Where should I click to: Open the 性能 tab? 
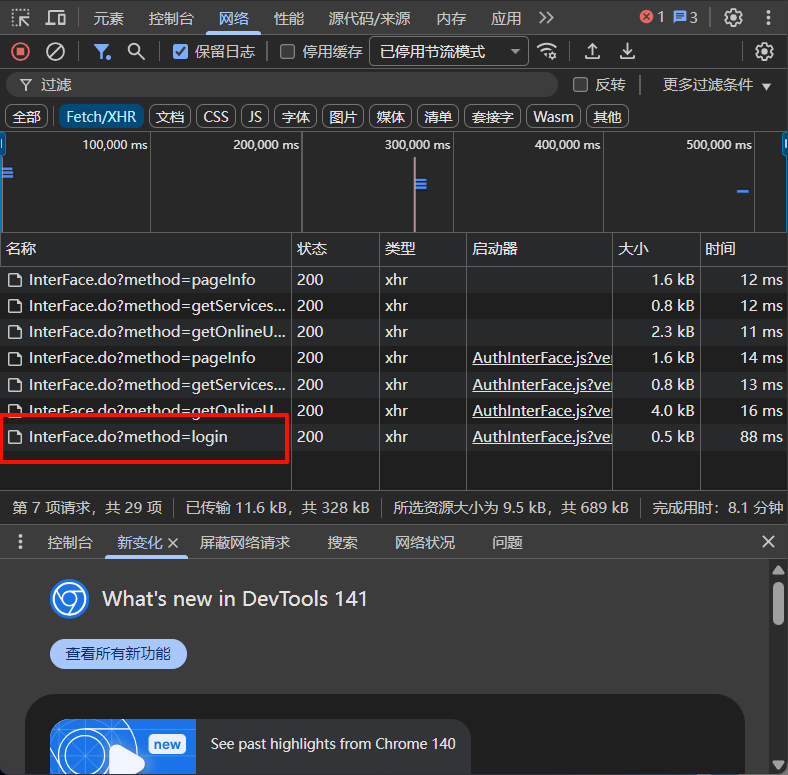pyautogui.click(x=289, y=18)
